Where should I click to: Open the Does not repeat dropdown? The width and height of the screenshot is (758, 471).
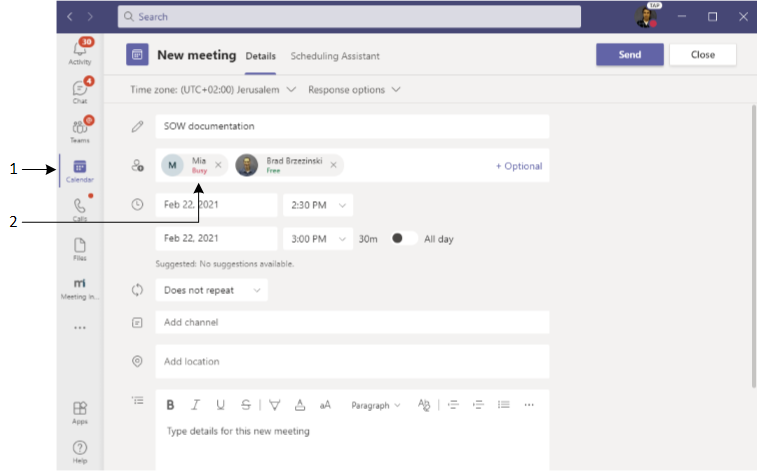click(x=211, y=290)
